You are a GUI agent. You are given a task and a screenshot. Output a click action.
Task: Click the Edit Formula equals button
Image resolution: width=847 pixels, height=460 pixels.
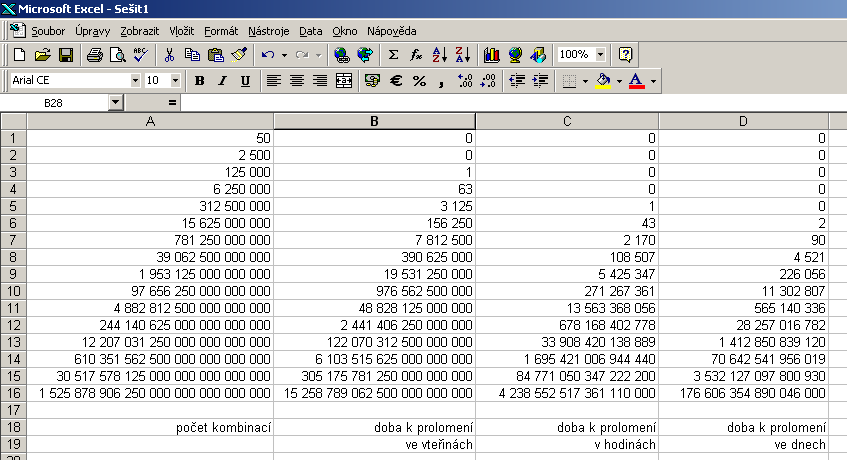172,103
